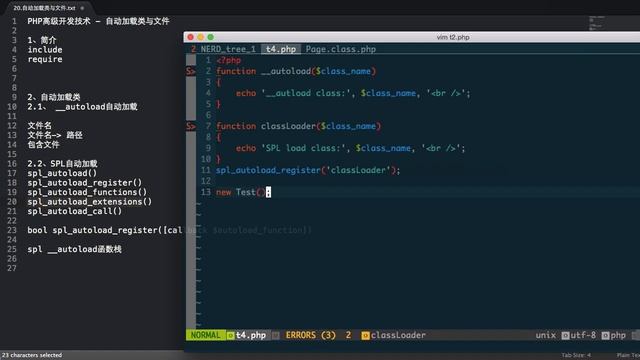Close the vim terminal window
640x360 pixels.
point(191,37)
